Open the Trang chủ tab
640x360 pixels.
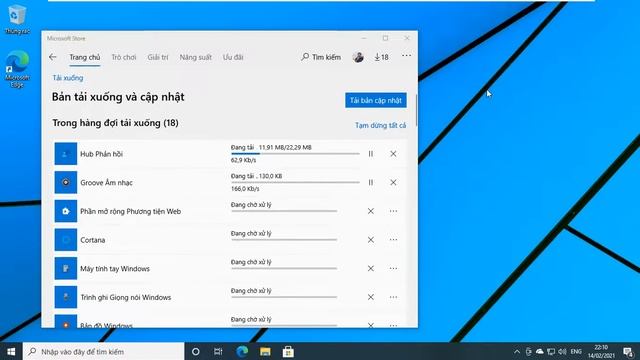coord(84,57)
